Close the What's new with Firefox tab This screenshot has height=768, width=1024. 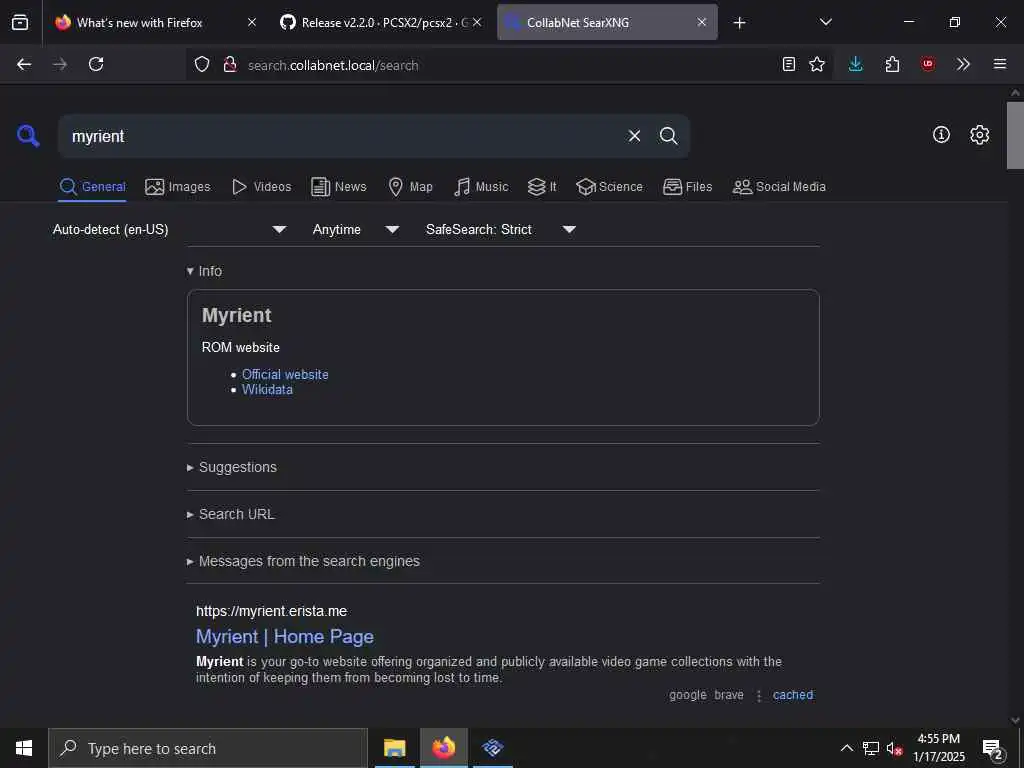251,22
